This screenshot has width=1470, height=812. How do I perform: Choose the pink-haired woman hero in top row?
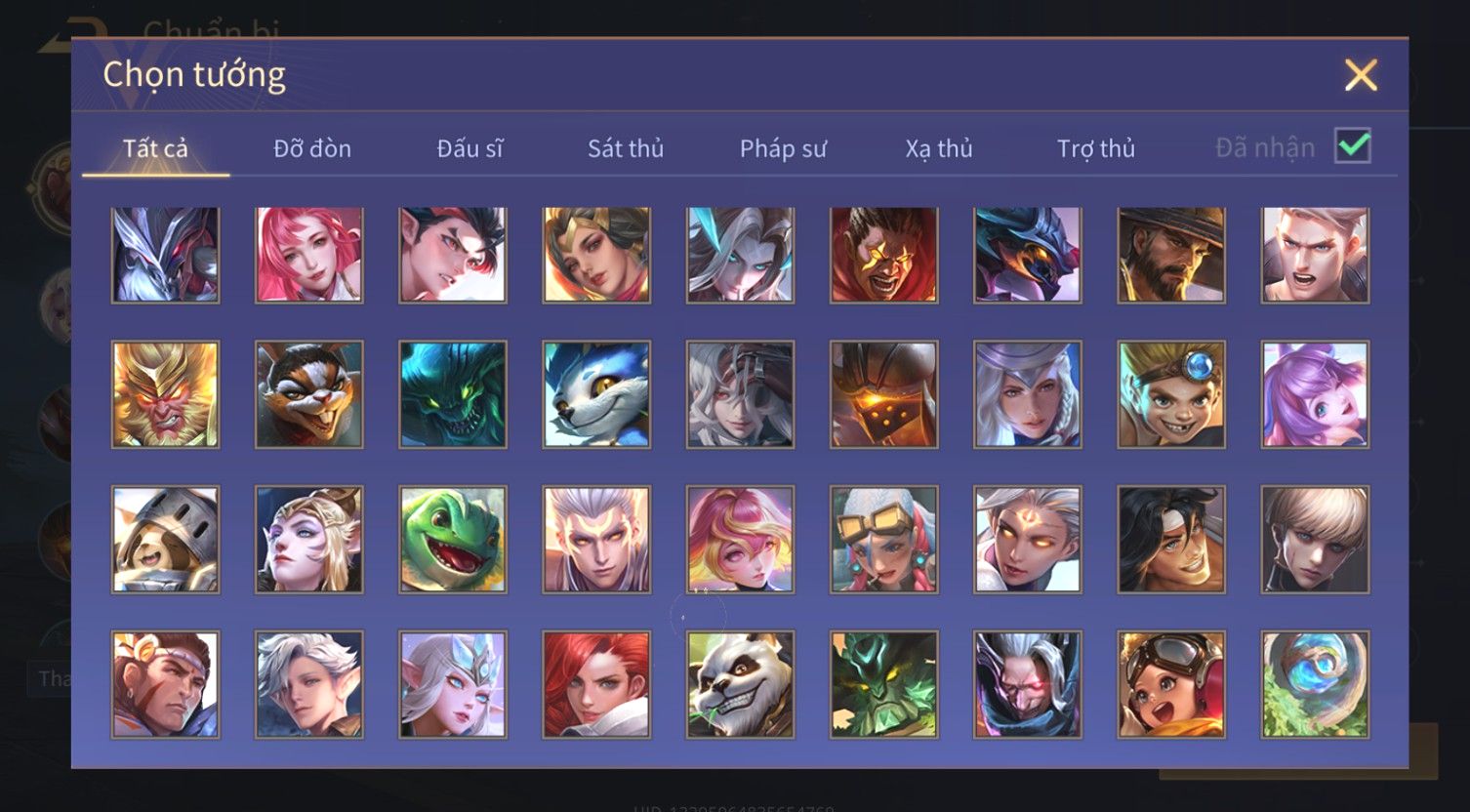[x=309, y=255]
